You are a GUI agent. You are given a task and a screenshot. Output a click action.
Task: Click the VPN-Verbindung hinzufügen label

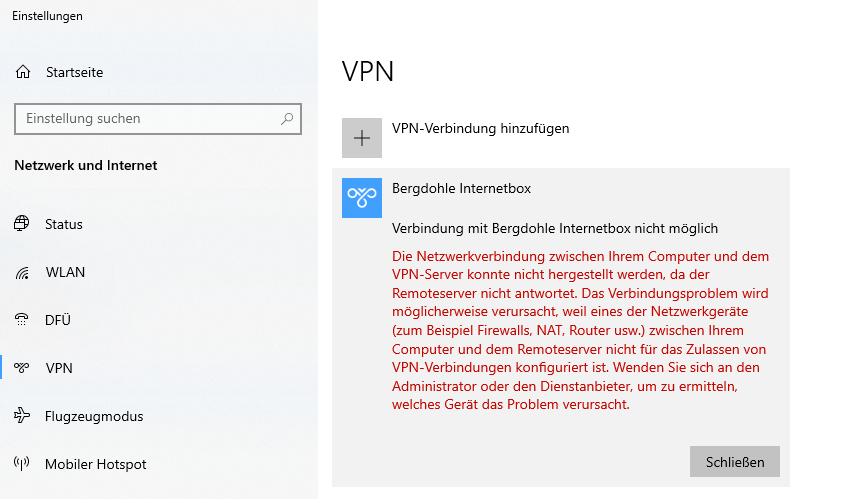point(480,128)
